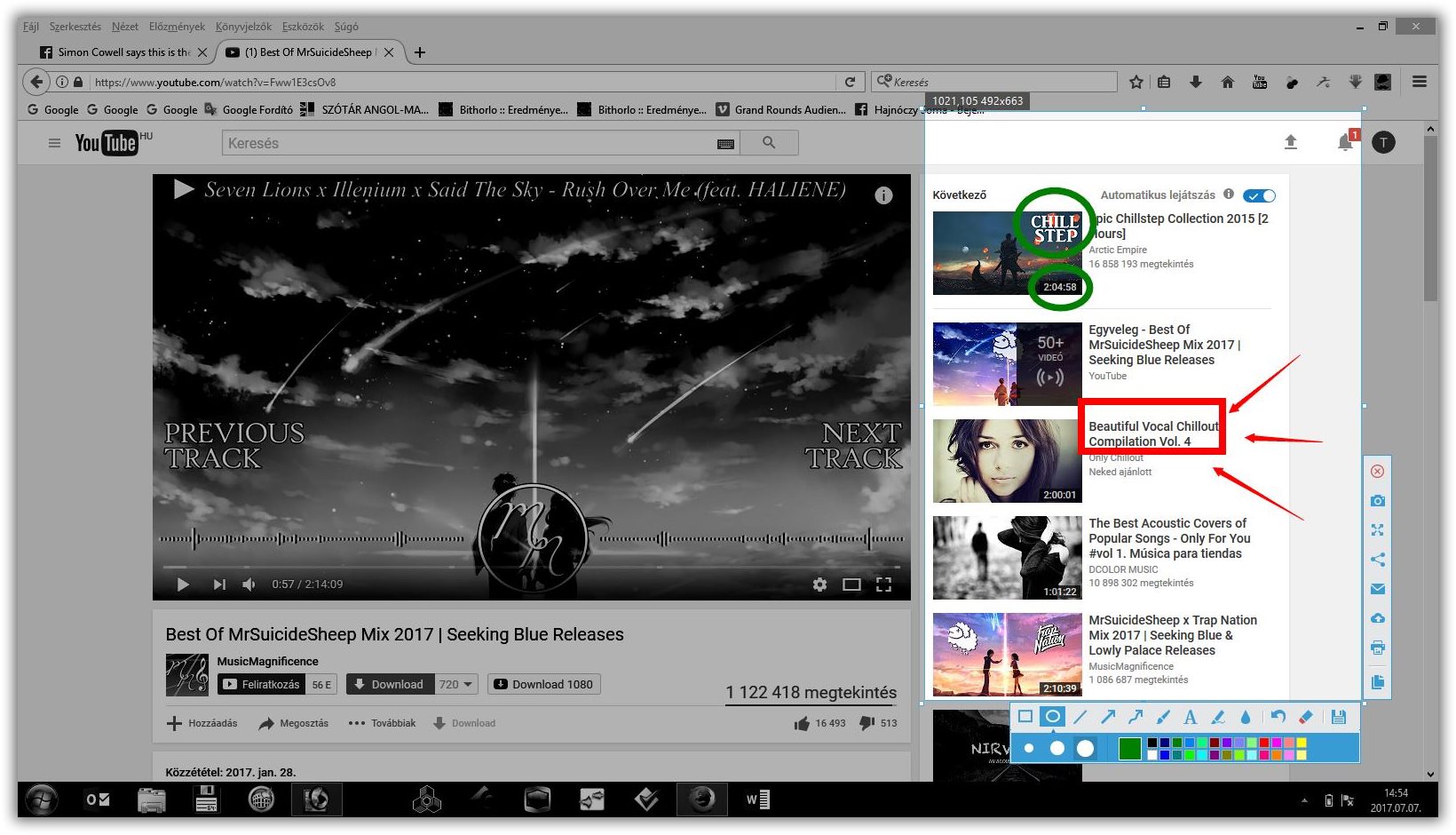
Task: Save the capture with floppy icon
Action: point(1339,717)
